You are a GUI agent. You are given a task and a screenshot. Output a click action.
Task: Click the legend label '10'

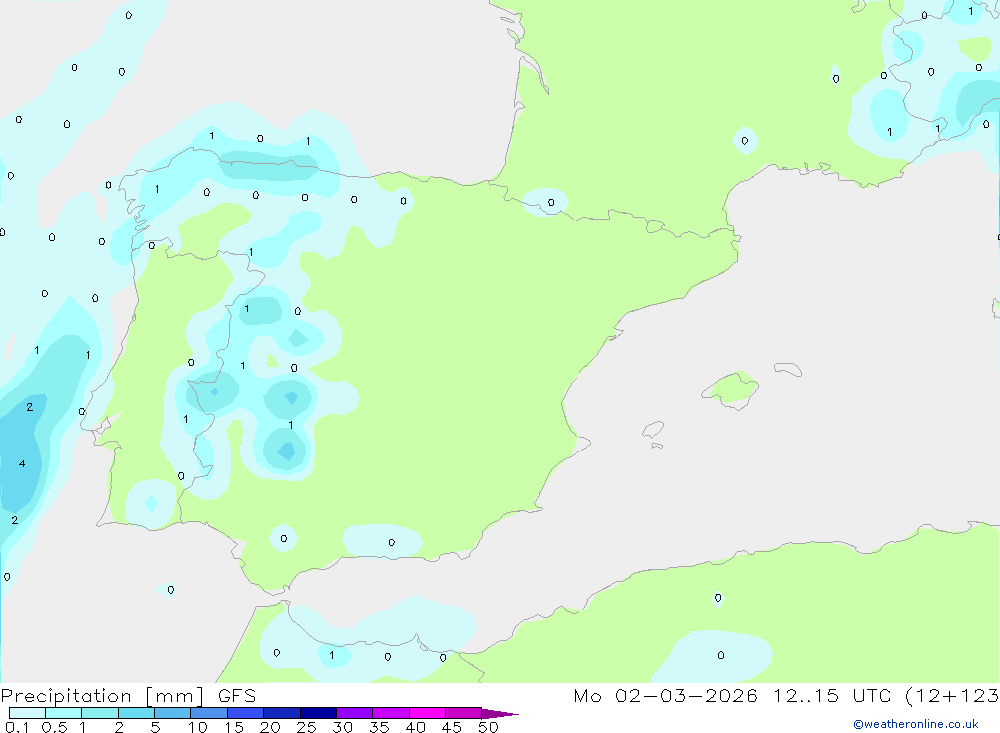(198, 727)
